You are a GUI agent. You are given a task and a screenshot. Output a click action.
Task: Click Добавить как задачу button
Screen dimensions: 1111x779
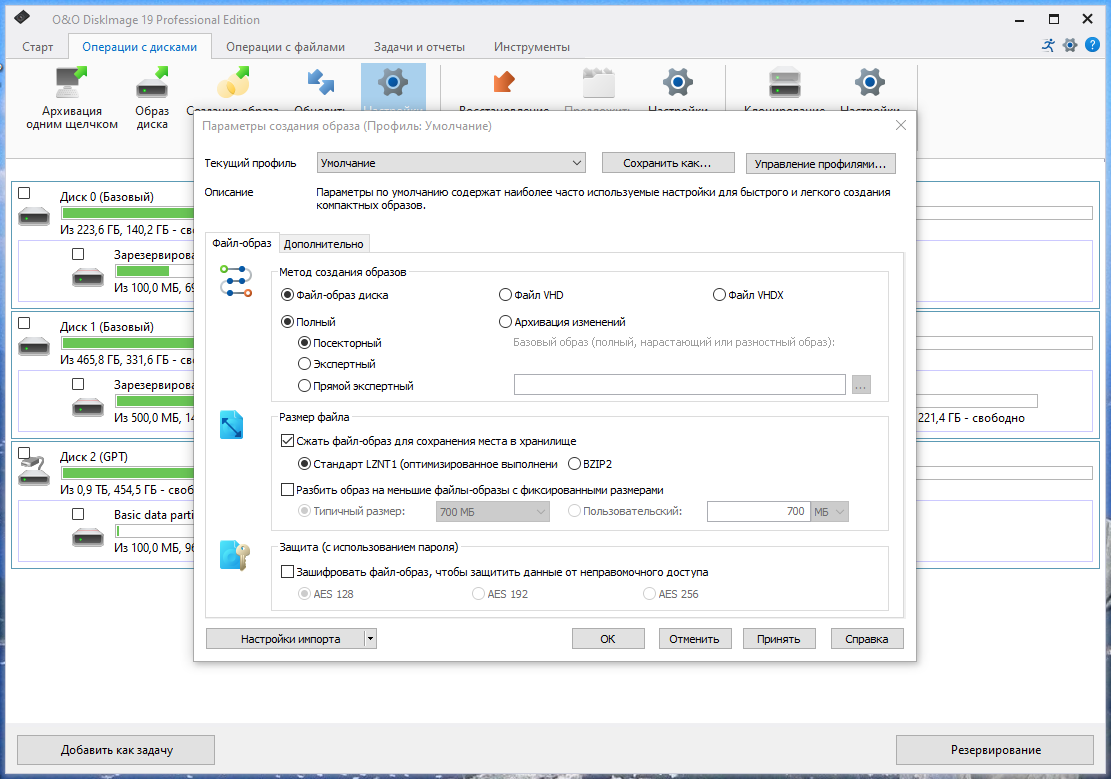pos(116,750)
